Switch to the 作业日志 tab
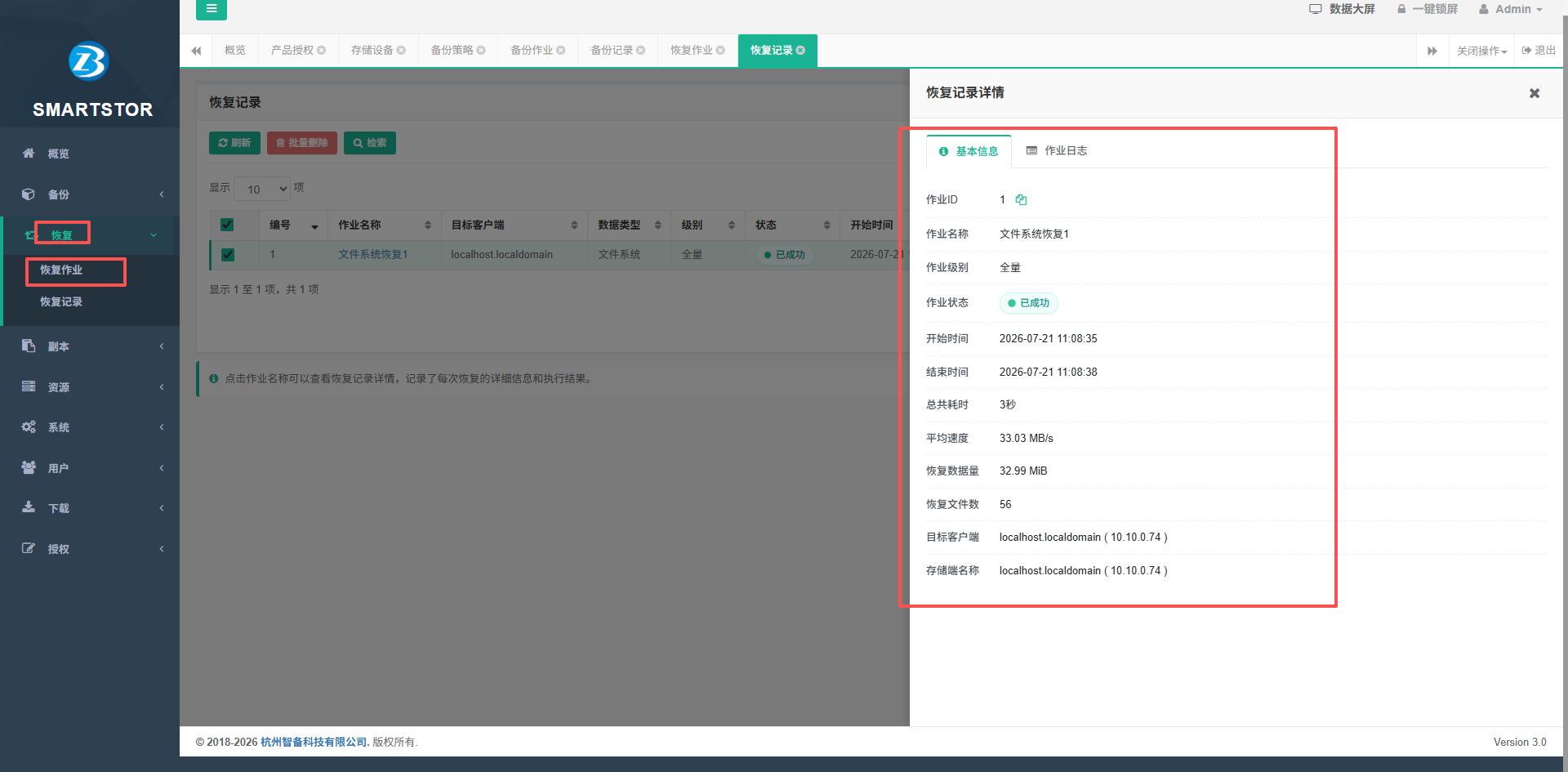Viewport: 1568px width, 772px height. [1057, 151]
